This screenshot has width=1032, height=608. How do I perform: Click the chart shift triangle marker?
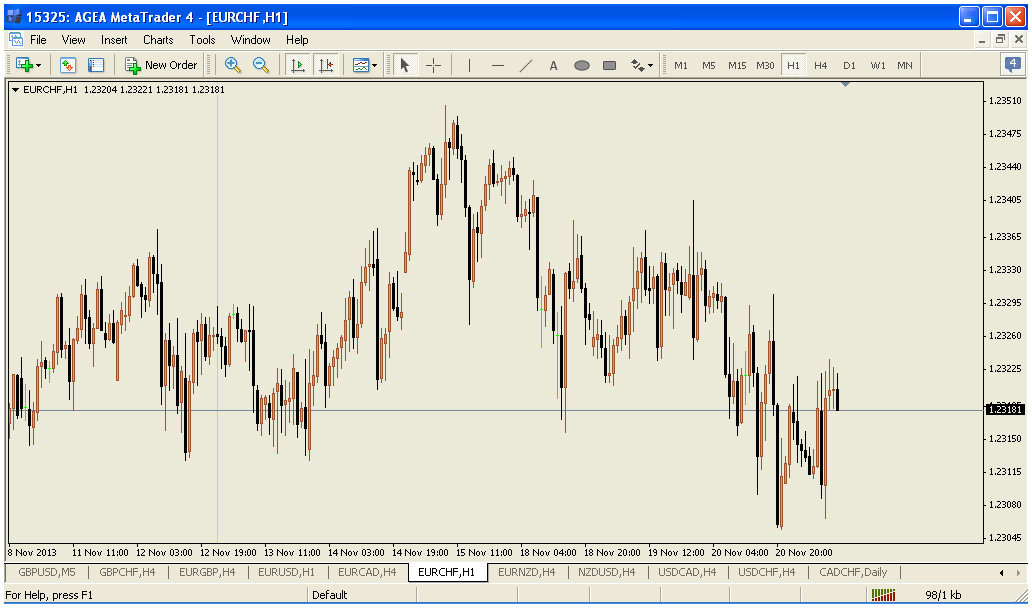click(x=846, y=84)
